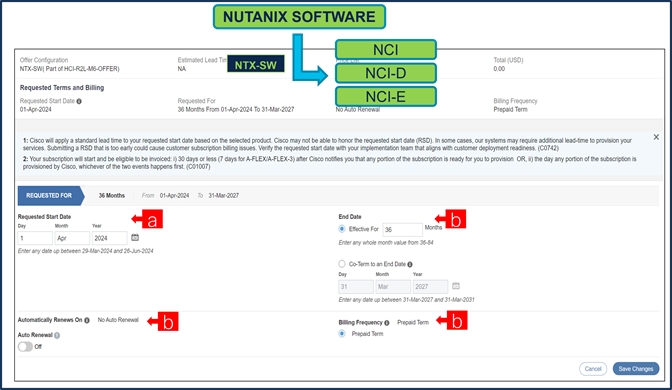Click Requested For '36 Months From 01-Apr-2024' text
Image resolution: width=672 pixels, height=390 pixels.
pyautogui.click(x=236, y=110)
